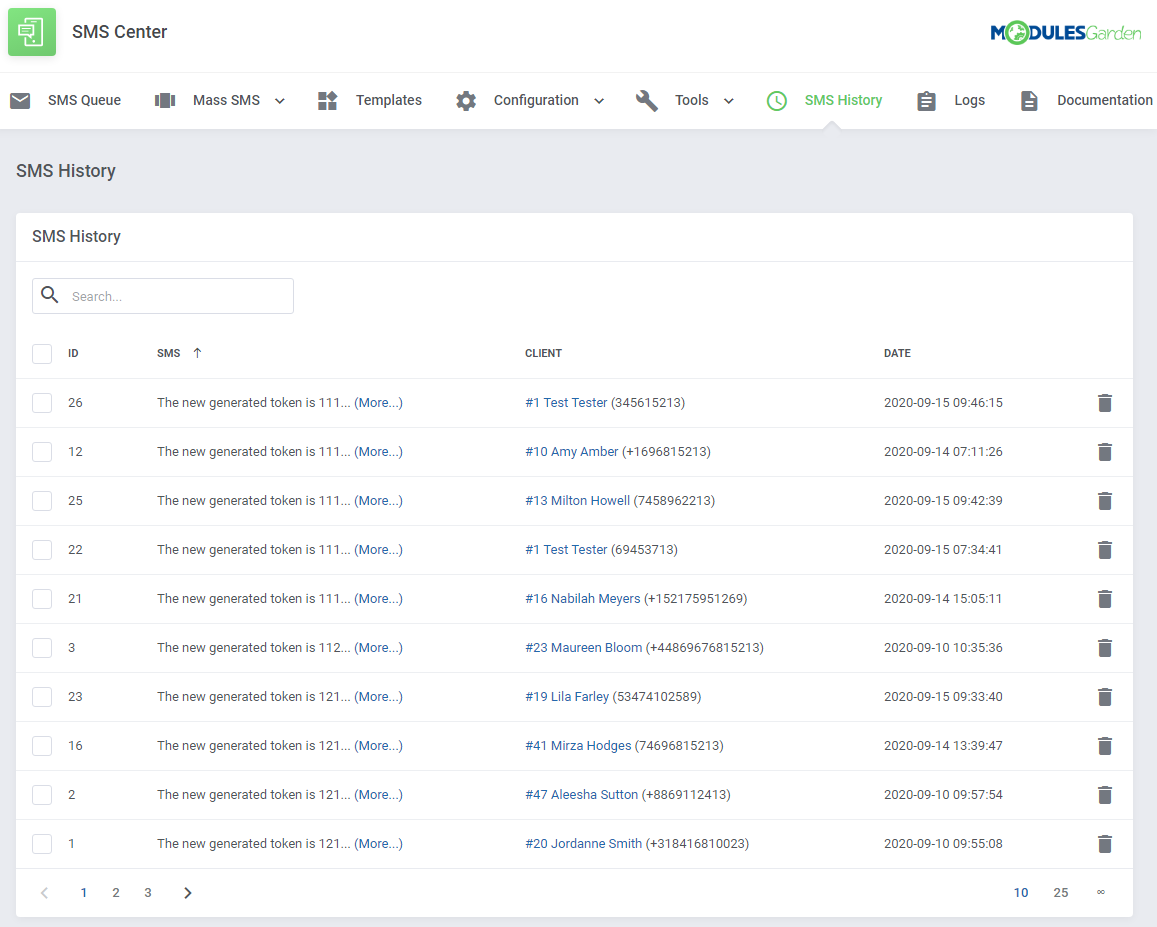Click the Documentation file icon
The image size is (1157, 927).
[1029, 100]
